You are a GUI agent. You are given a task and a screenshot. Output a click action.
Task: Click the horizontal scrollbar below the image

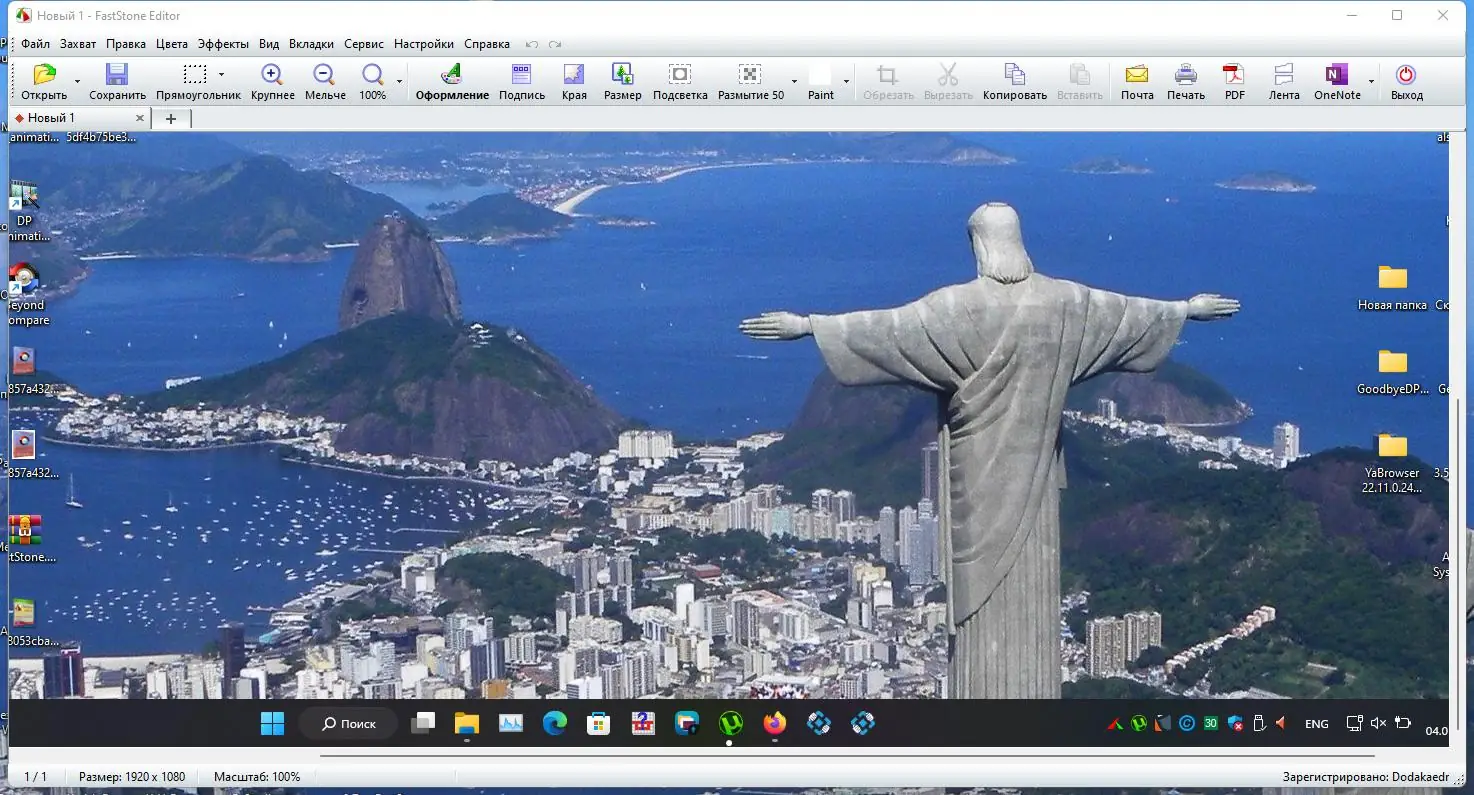click(x=846, y=755)
